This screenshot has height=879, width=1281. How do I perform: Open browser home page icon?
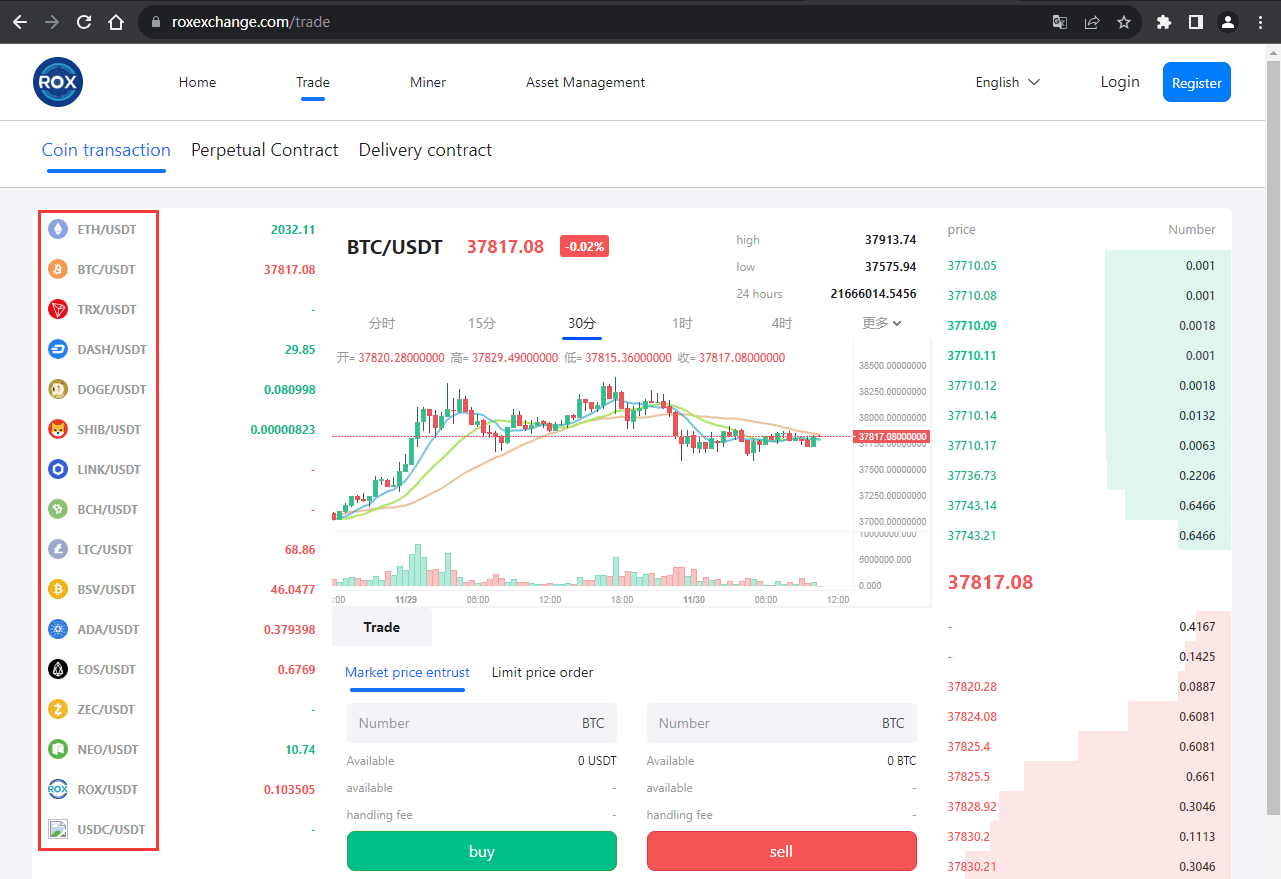[116, 22]
